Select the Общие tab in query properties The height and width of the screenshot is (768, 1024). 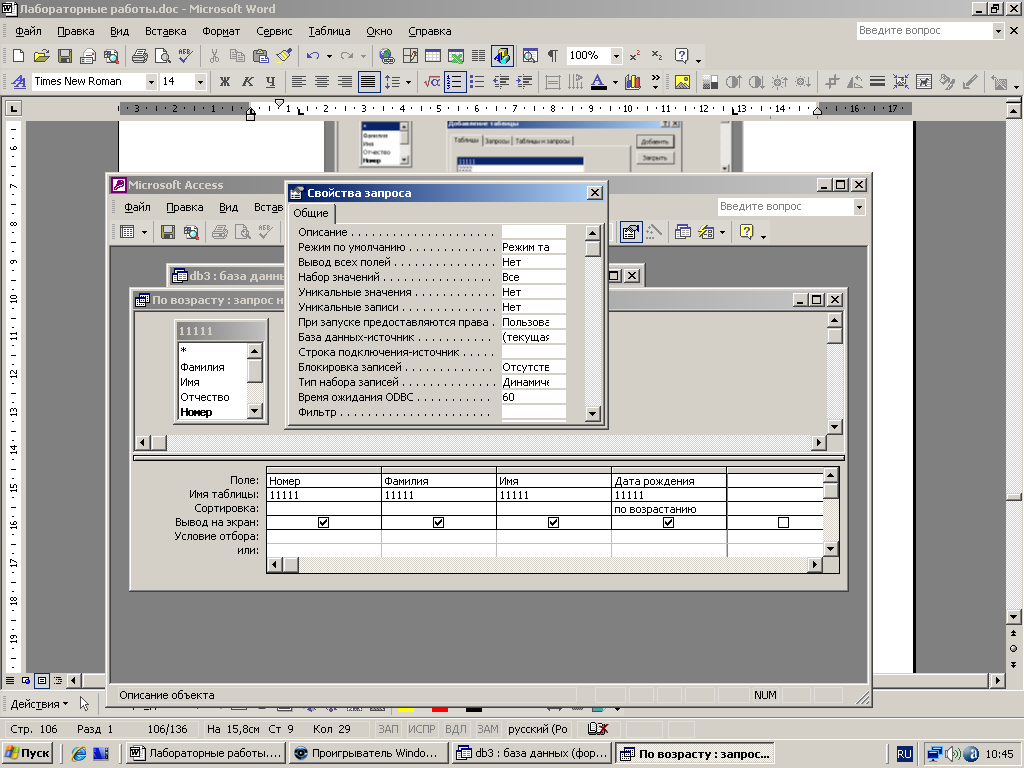[x=311, y=214]
